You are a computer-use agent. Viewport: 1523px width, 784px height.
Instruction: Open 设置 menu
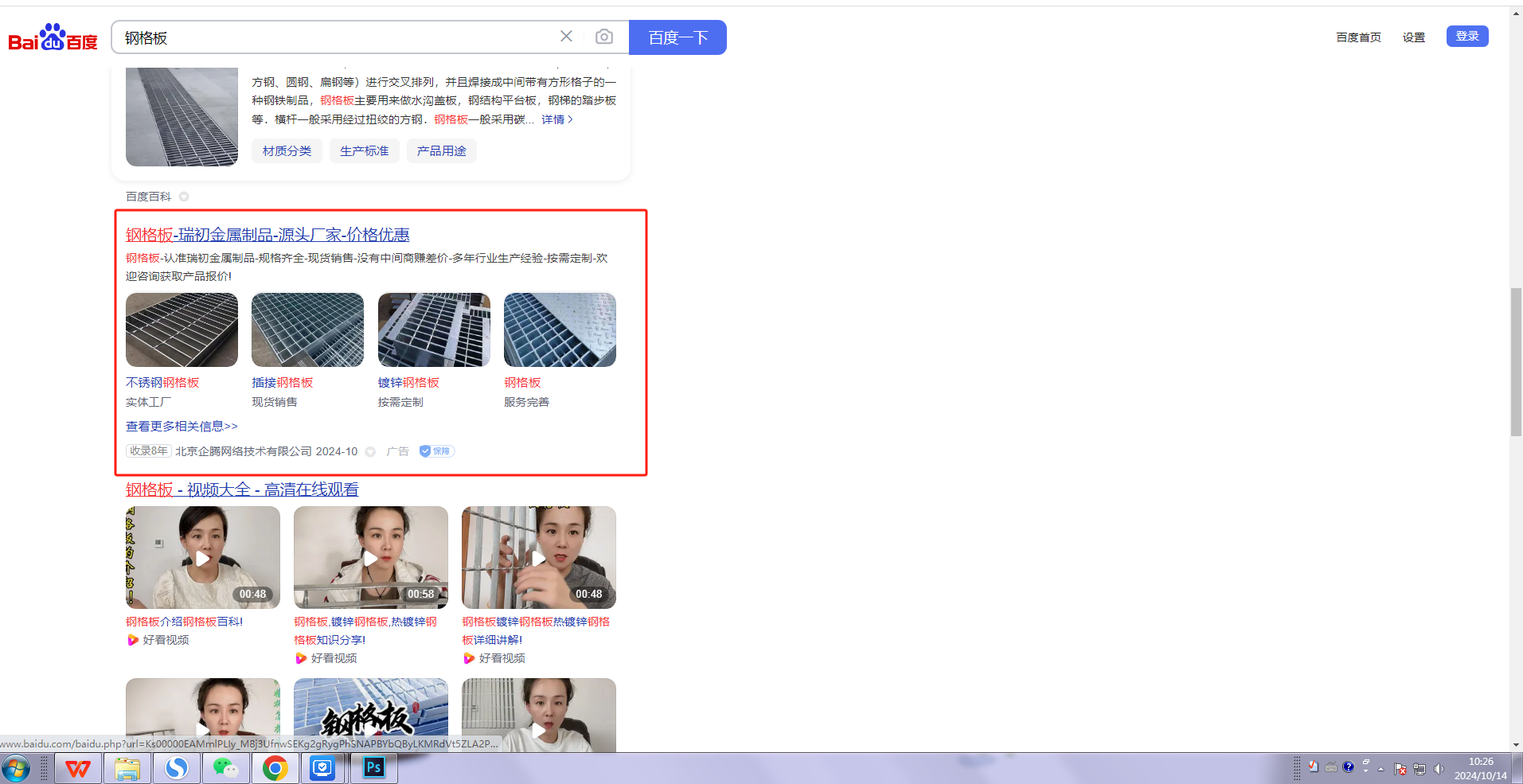1414,37
